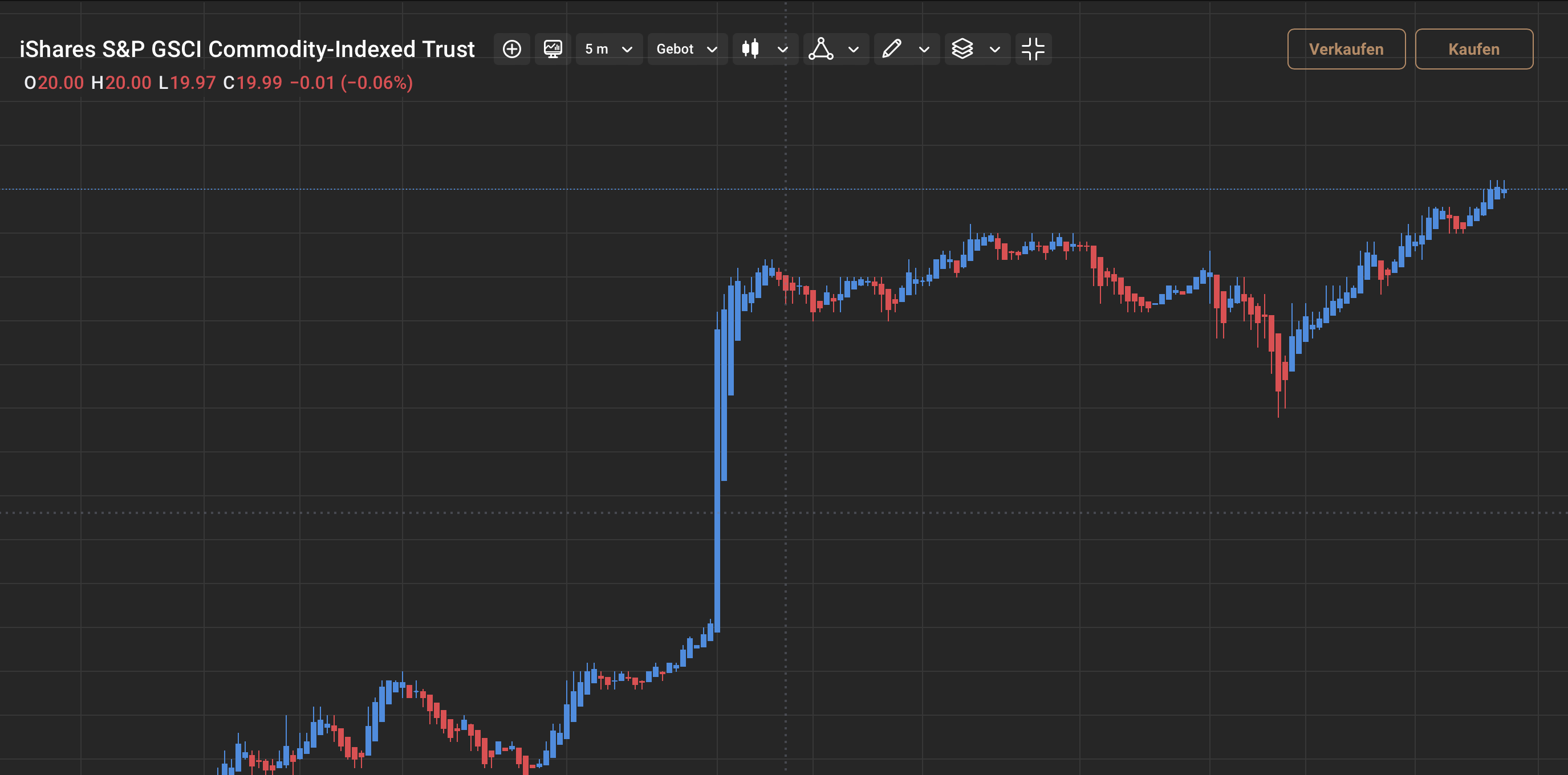Exit fullscreen with the collapse icon
The image size is (1568, 775).
pyautogui.click(x=1033, y=48)
